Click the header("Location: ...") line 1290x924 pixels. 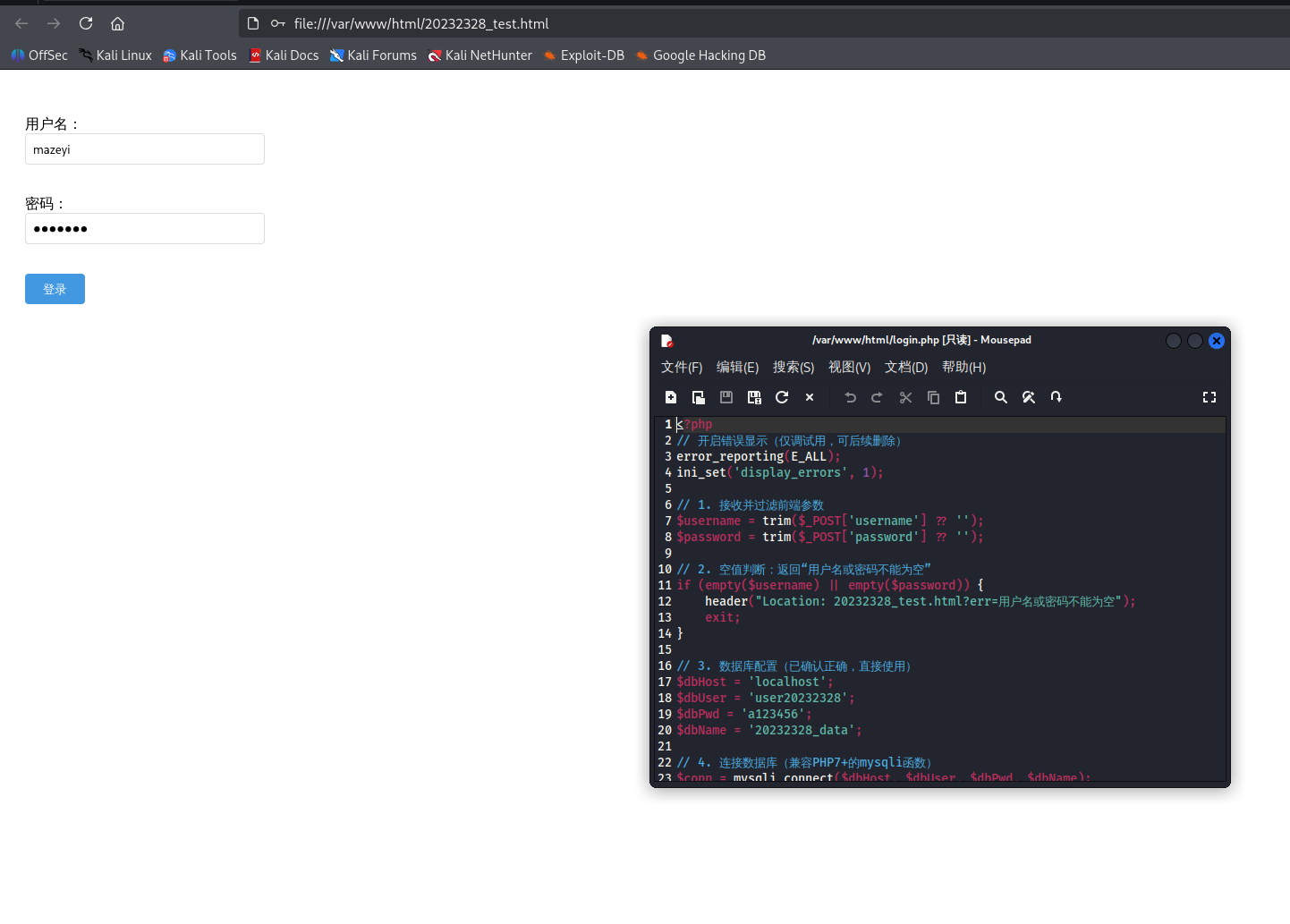[921, 602]
